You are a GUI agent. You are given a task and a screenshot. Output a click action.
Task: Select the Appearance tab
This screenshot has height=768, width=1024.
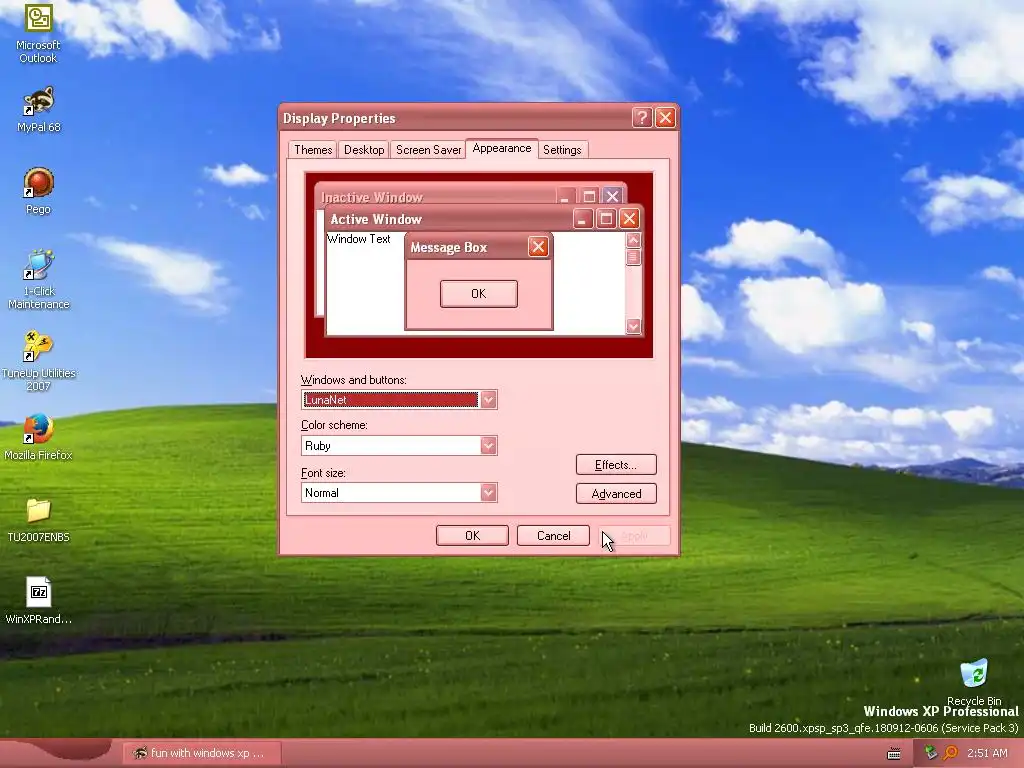[x=502, y=148]
